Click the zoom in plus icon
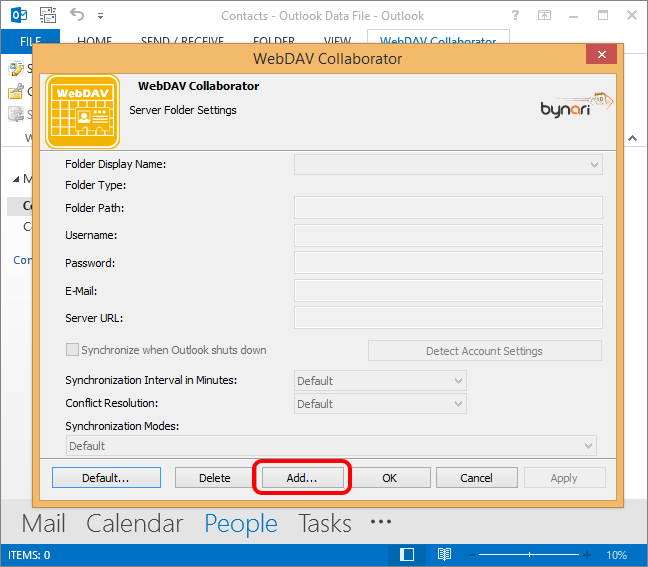This screenshot has height=567, width=648. coord(587,555)
